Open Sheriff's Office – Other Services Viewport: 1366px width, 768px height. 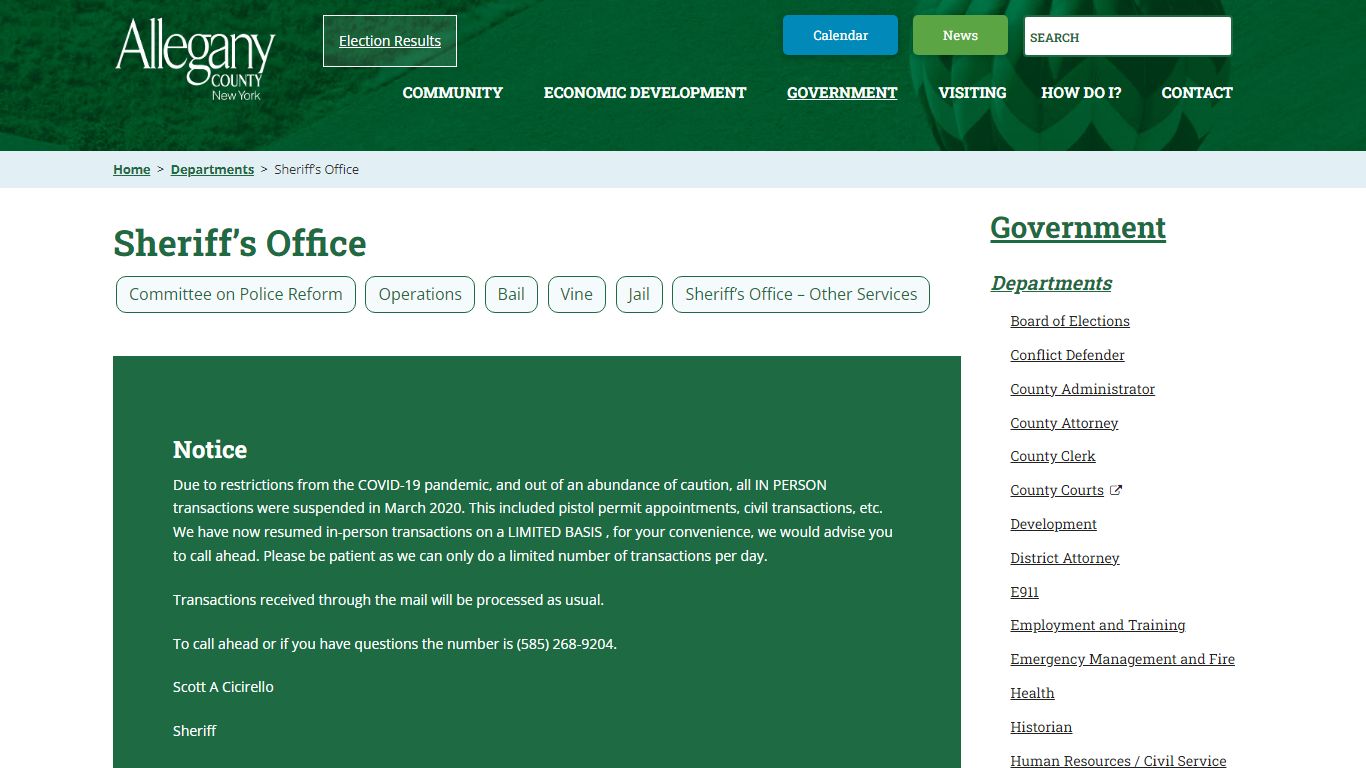tap(801, 294)
